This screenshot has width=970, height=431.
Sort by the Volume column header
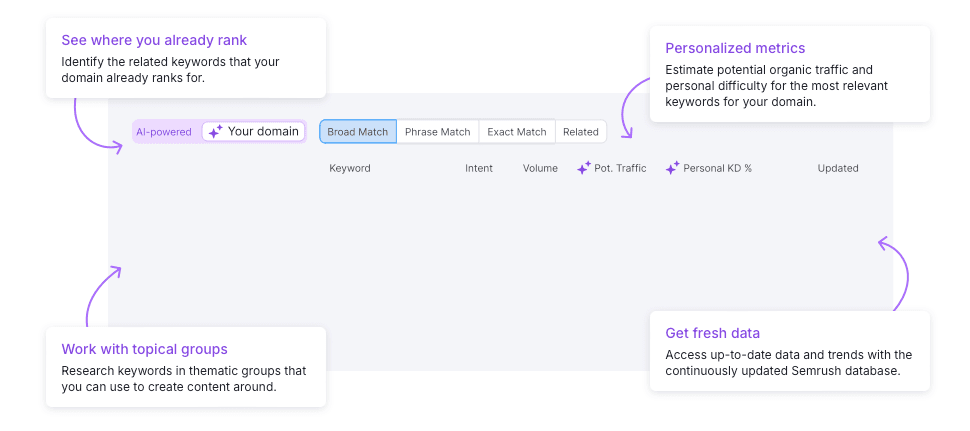click(x=540, y=168)
